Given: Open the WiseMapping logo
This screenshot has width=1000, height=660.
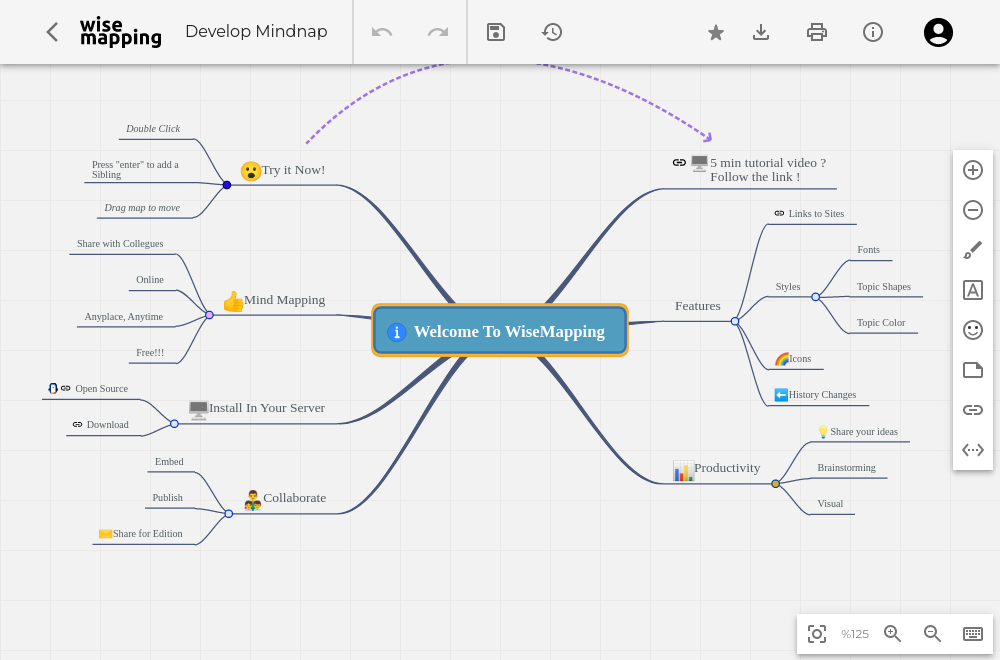Looking at the screenshot, I should click(x=121, y=32).
